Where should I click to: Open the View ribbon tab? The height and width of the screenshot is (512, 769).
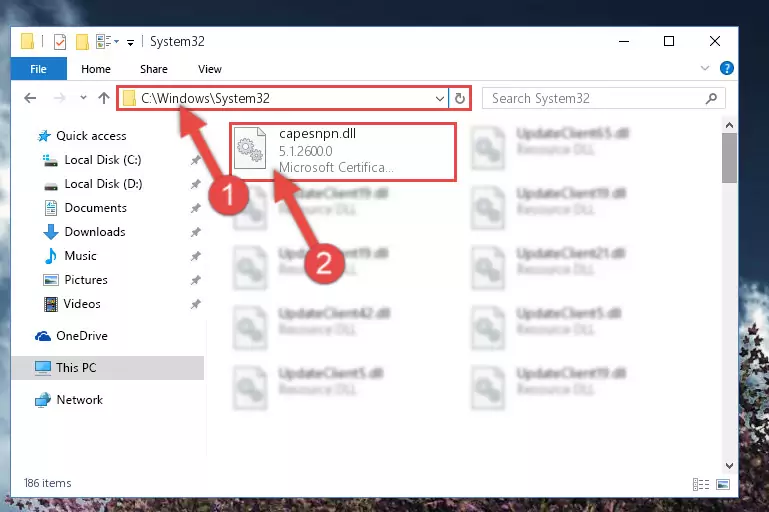tap(210, 69)
